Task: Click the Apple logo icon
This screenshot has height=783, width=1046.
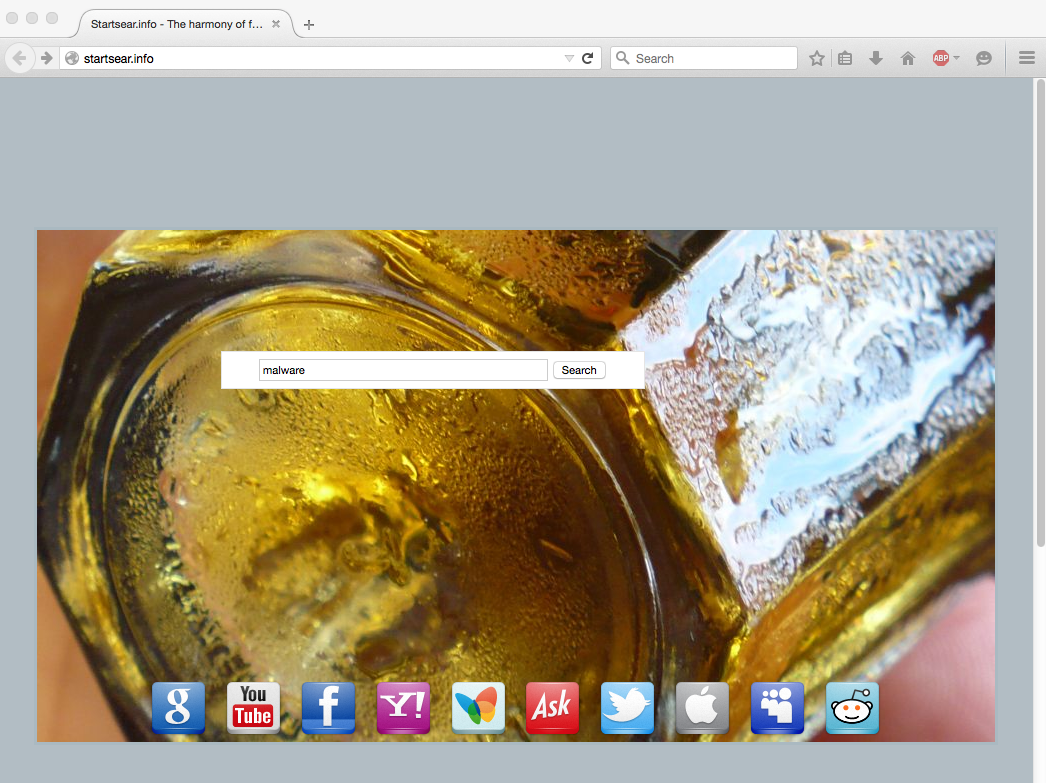Action: click(x=702, y=708)
